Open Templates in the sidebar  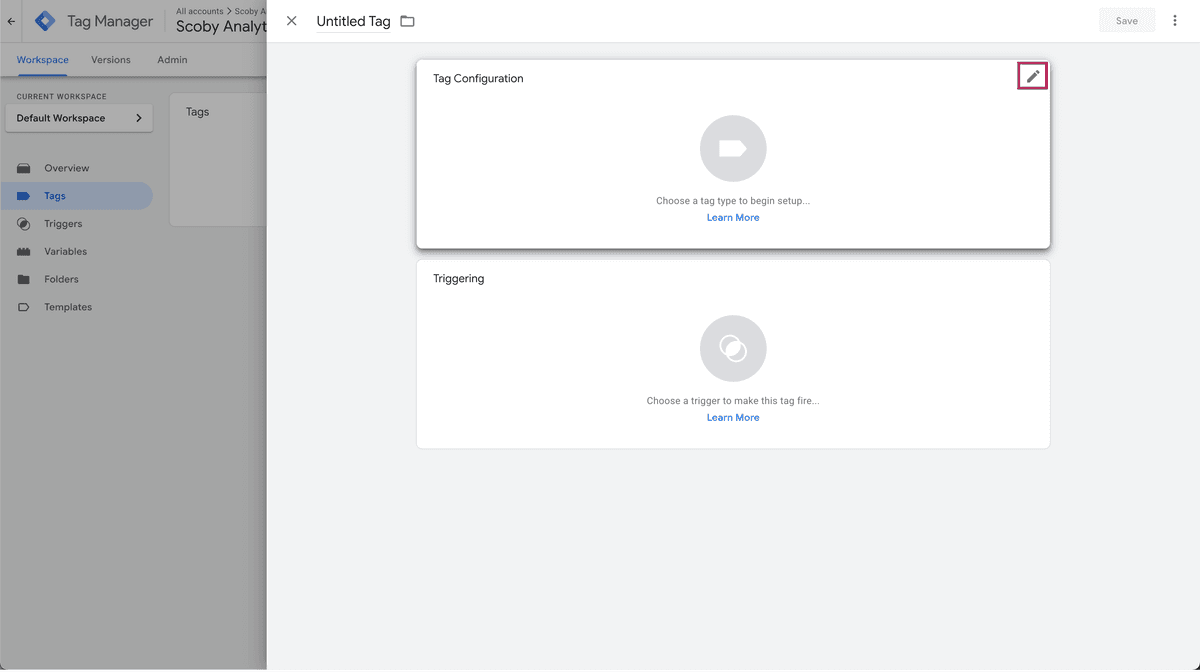tap(68, 307)
